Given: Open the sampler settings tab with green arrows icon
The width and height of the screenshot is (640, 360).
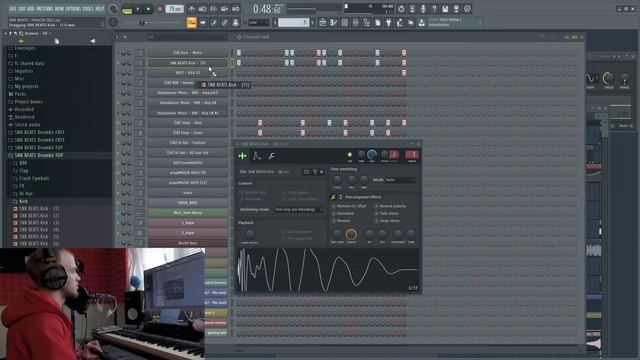Looking at the screenshot, I should pos(242,156).
